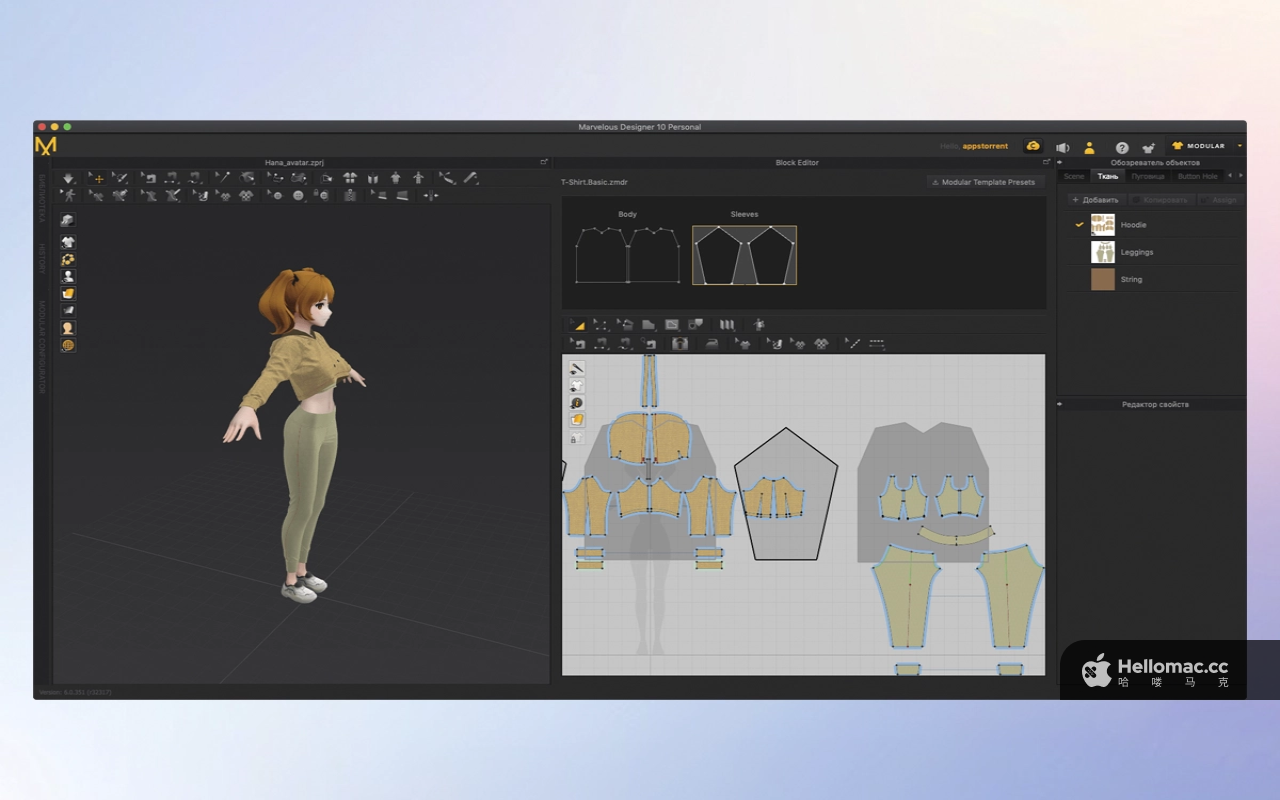
Task: Open the MODULAR CONFIGURATOR vertical tab
Action: tap(42, 347)
